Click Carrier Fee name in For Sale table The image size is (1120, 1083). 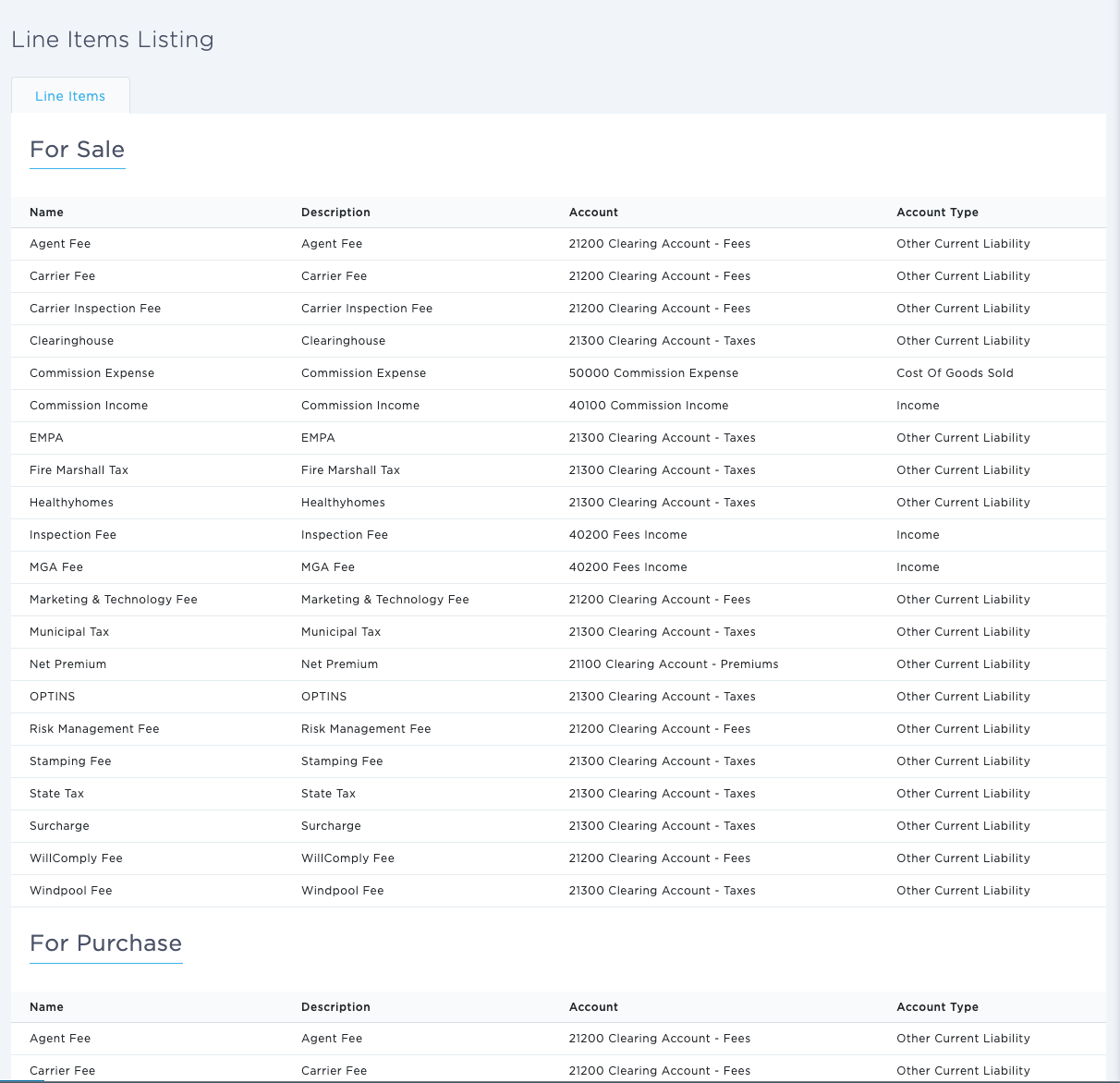[x=62, y=276]
